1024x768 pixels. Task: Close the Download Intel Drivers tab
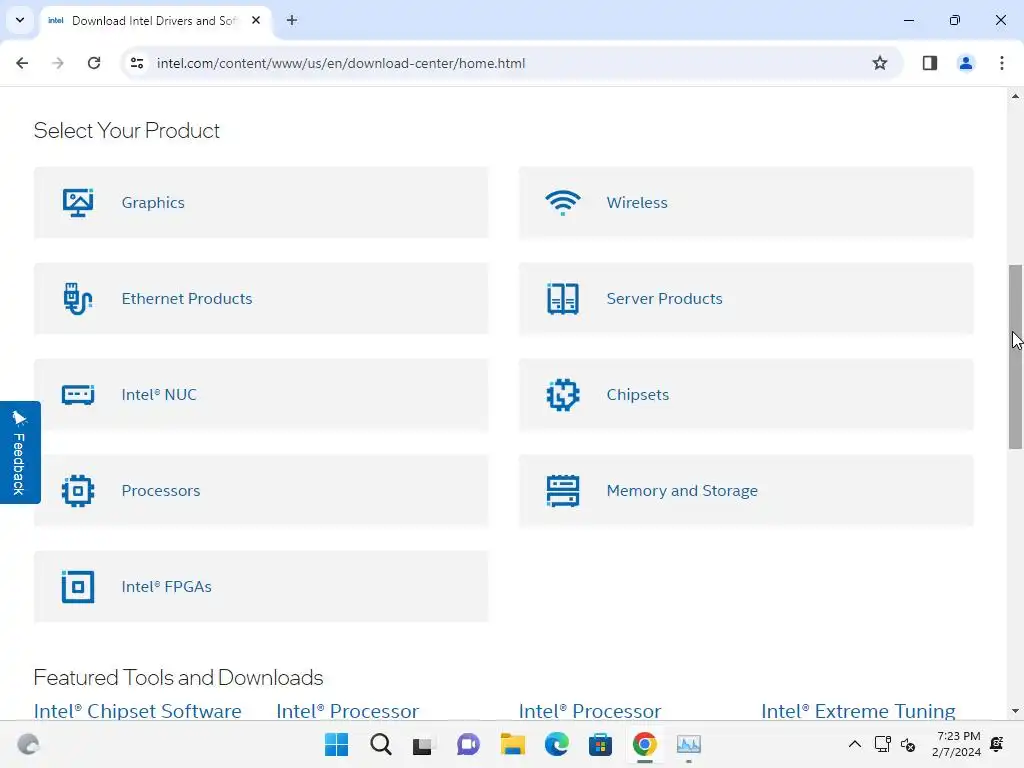[x=256, y=20]
